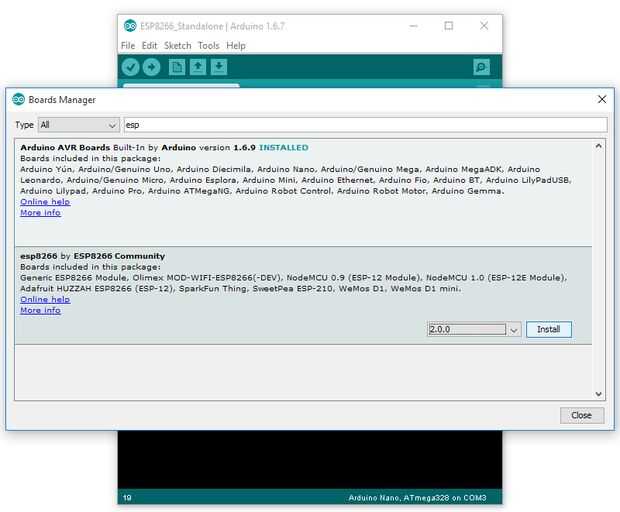Viewport: 620px width, 512px height.
Task: Click the Arduino logo in main window title
Action: 130,26
